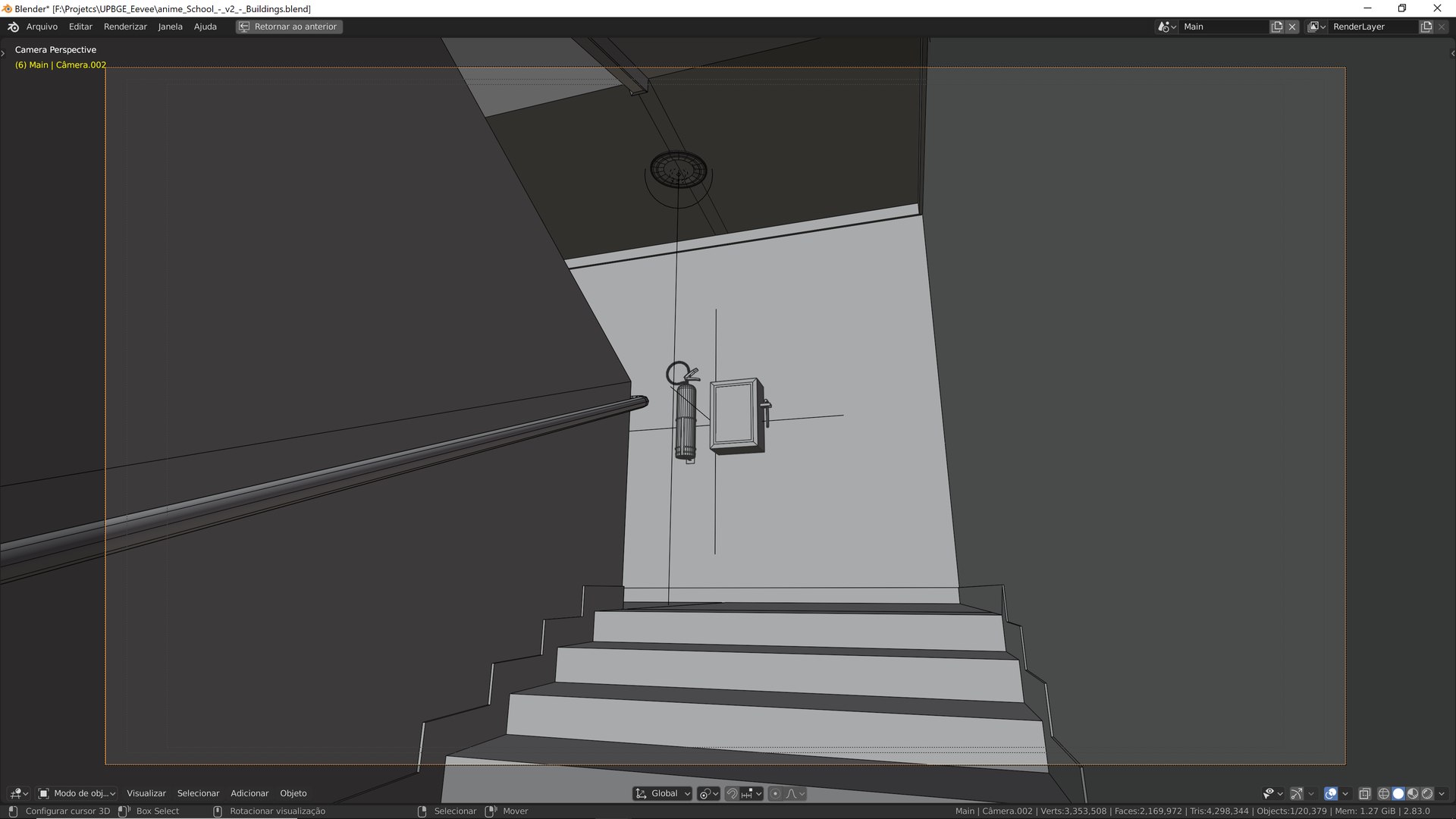Viewport: 1456px width, 819px height.
Task: Click the Mem: 1.27 GiB status text
Action: (x=1365, y=811)
